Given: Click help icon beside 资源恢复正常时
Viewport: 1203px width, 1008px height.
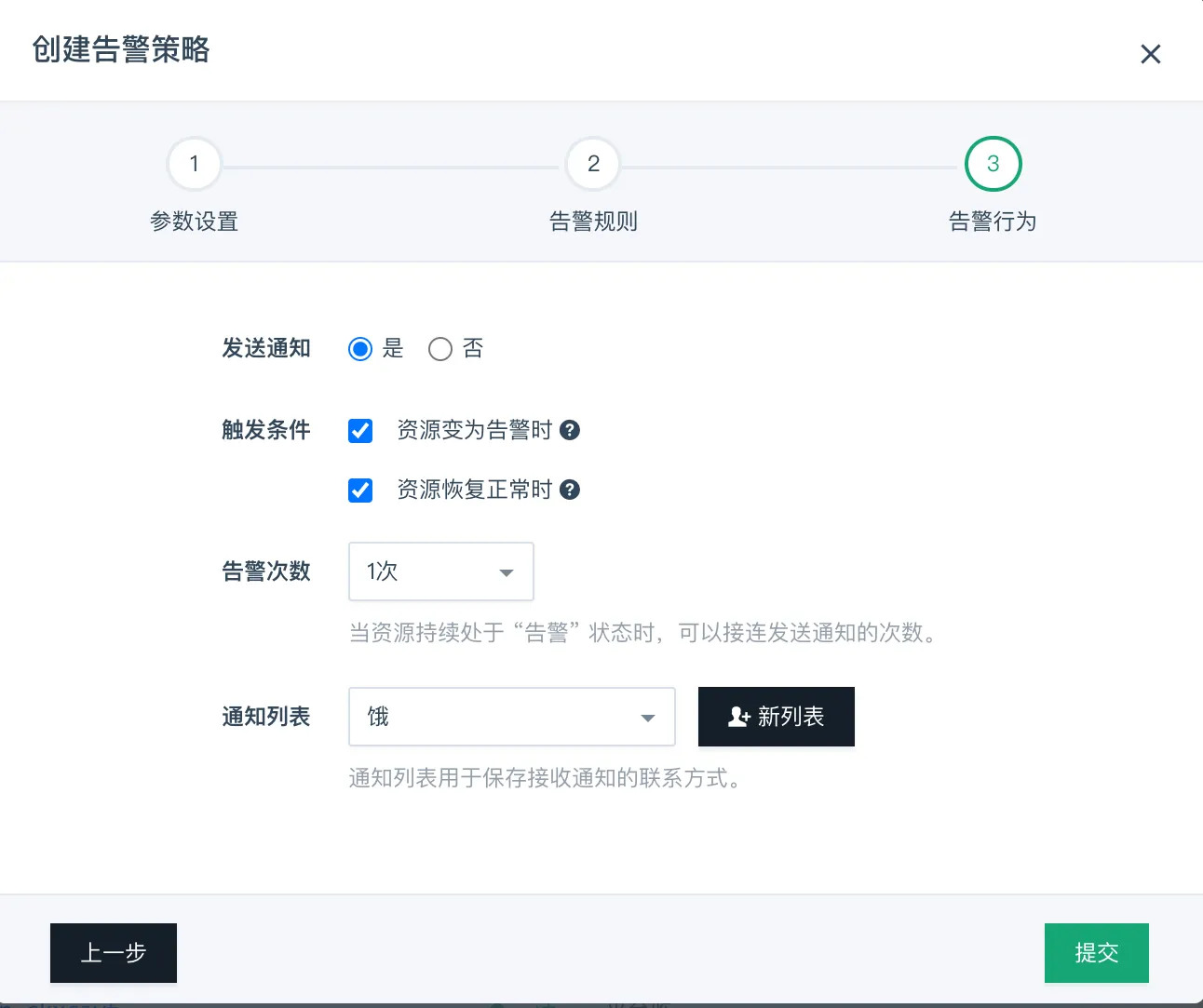Looking at the screenshot, I should [570, 490].
